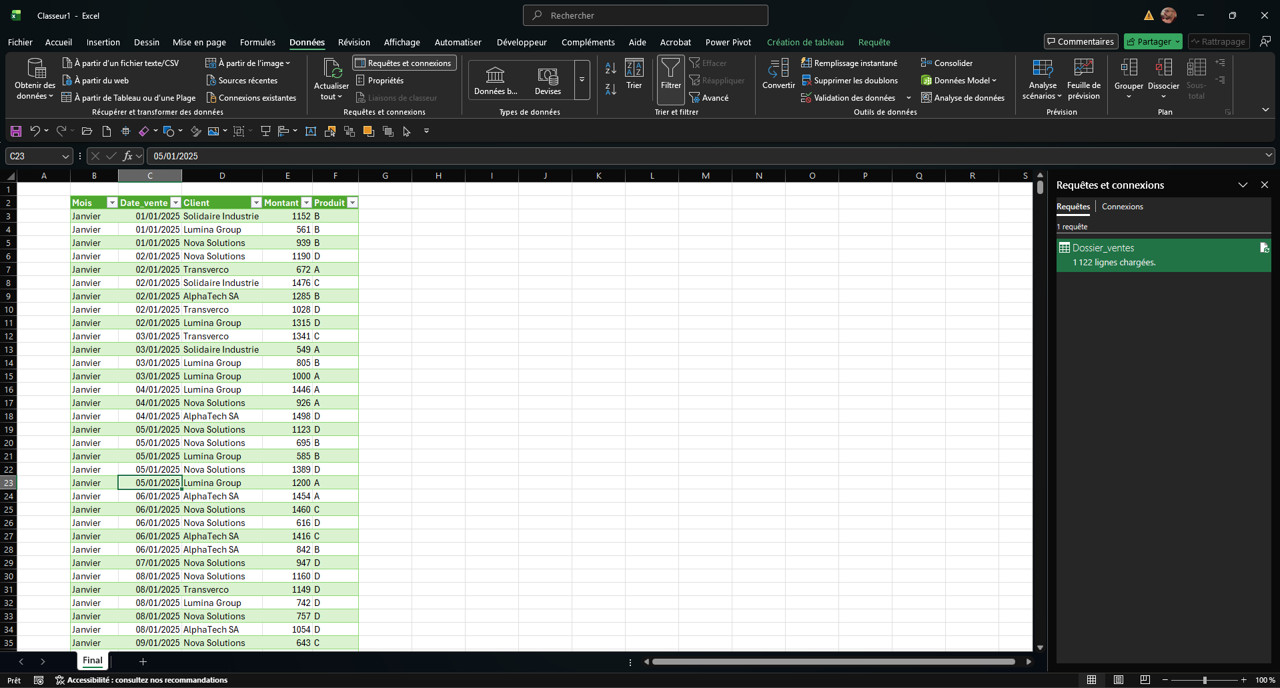The width and height of the screenshot is (1280, 688).
Task: Switch to the Connexions tab in side pane
Action: (x=1122, y=207)
